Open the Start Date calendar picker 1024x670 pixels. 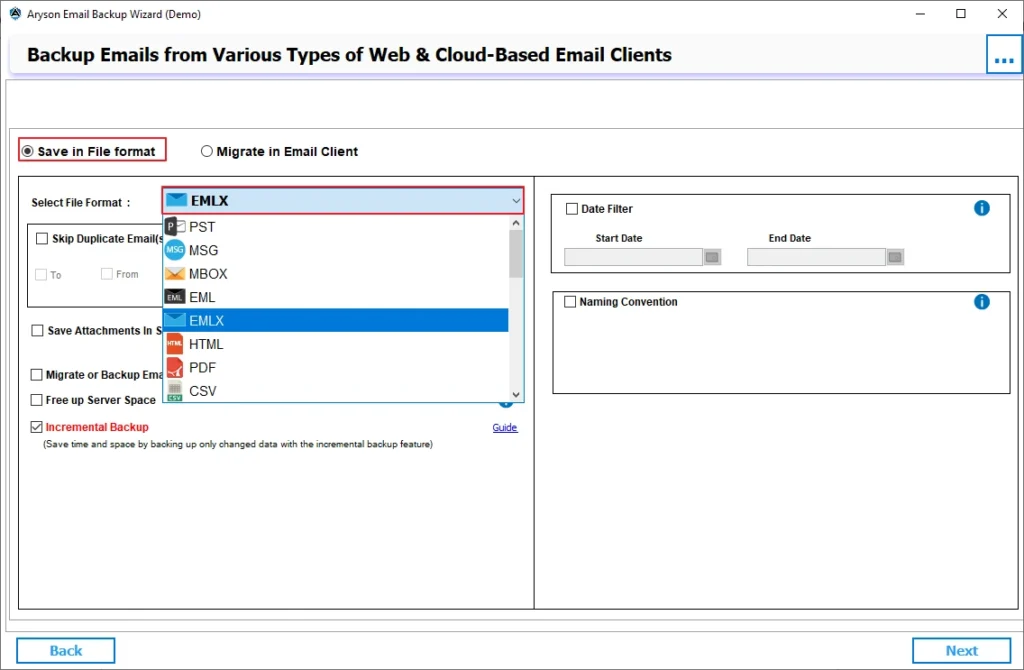[712, 257]
